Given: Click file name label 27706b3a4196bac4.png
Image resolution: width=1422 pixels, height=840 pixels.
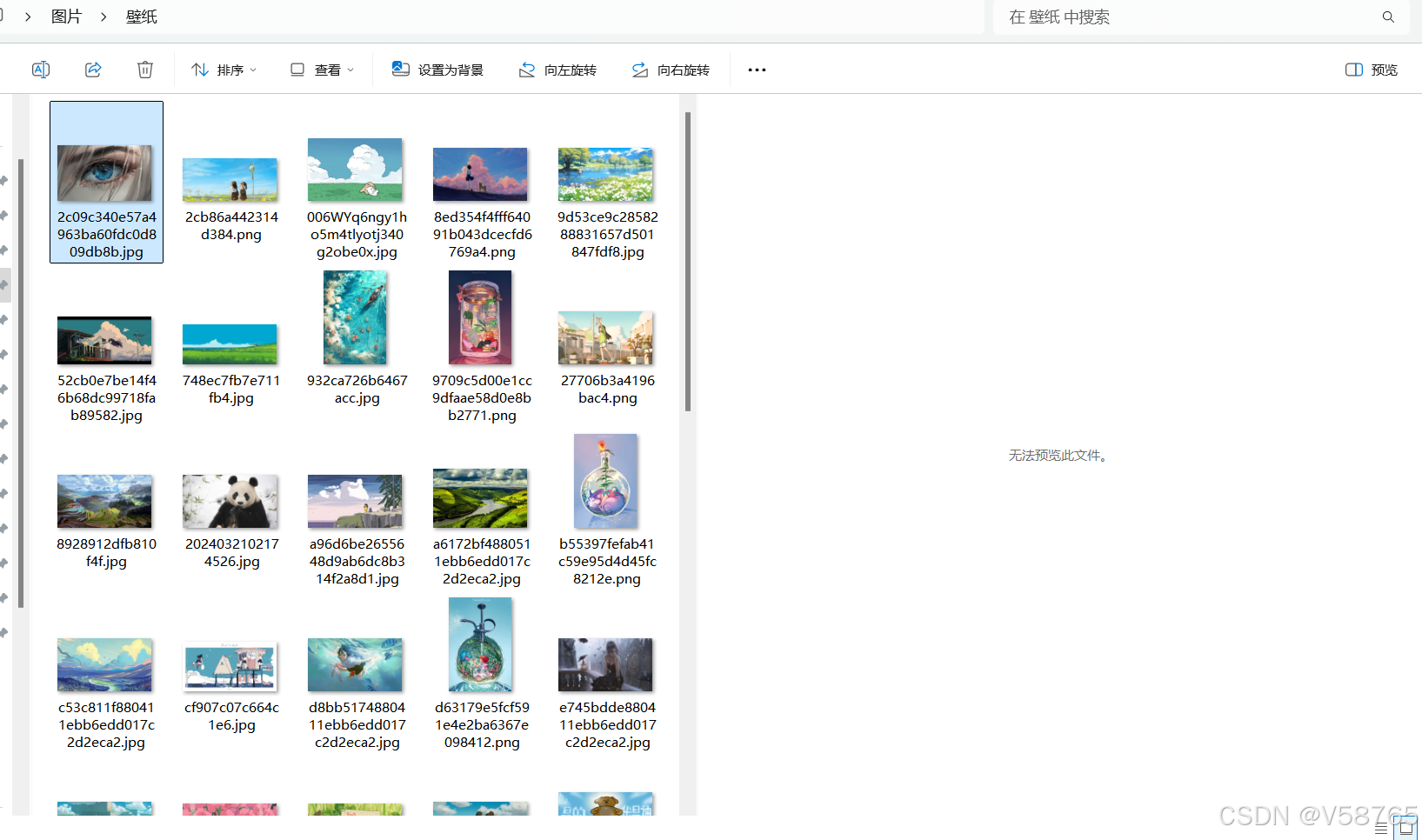Looking at the screenshot, I should point(608,390).
